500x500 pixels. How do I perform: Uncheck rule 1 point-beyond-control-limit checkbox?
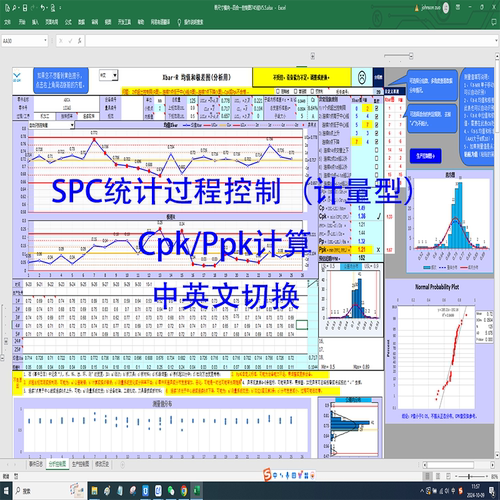tap(377, 108)
